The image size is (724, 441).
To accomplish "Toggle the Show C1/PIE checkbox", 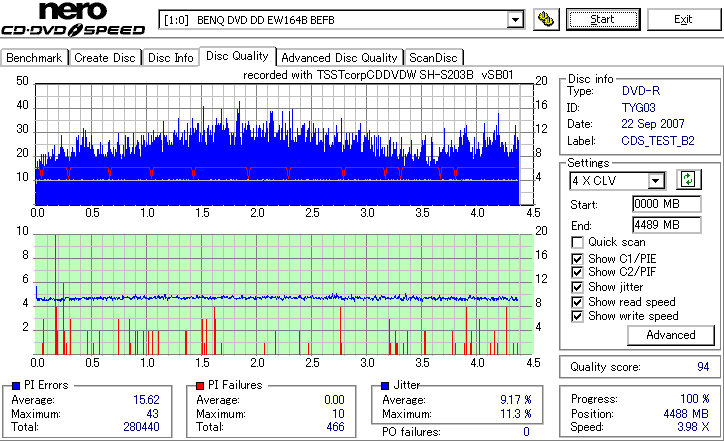I will [577, 259].
